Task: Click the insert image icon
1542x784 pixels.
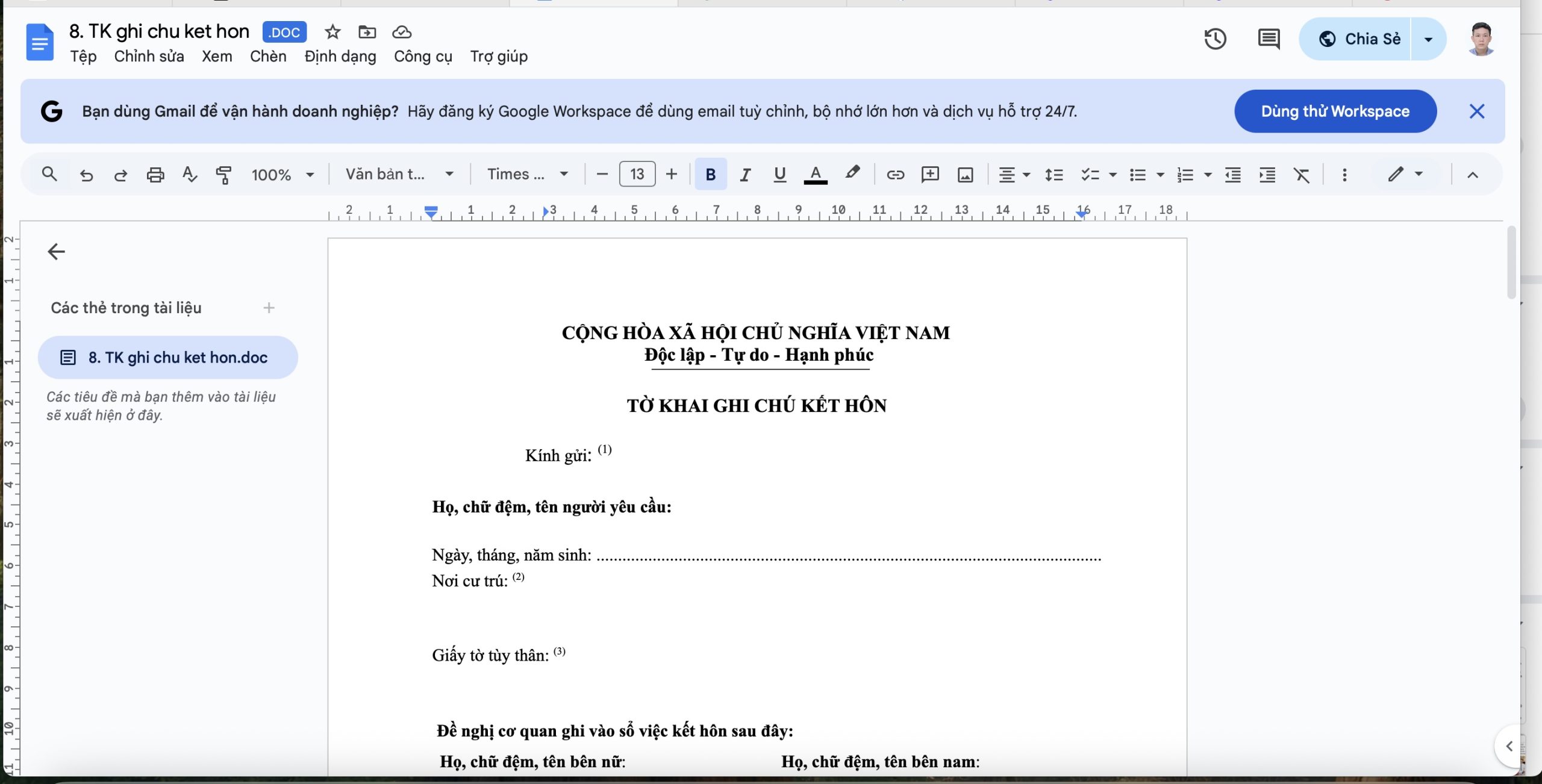Action: click(x=965, y=175)
